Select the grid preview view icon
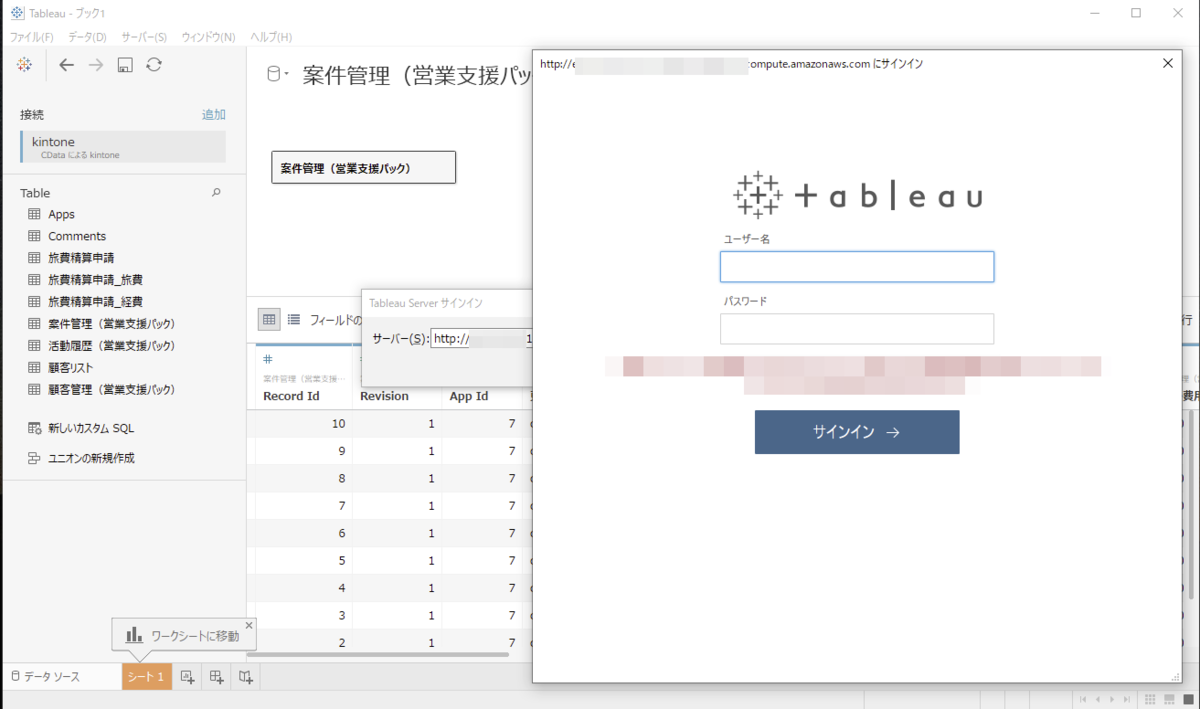The image size is (1200, 709). click(x=269, y=320)
